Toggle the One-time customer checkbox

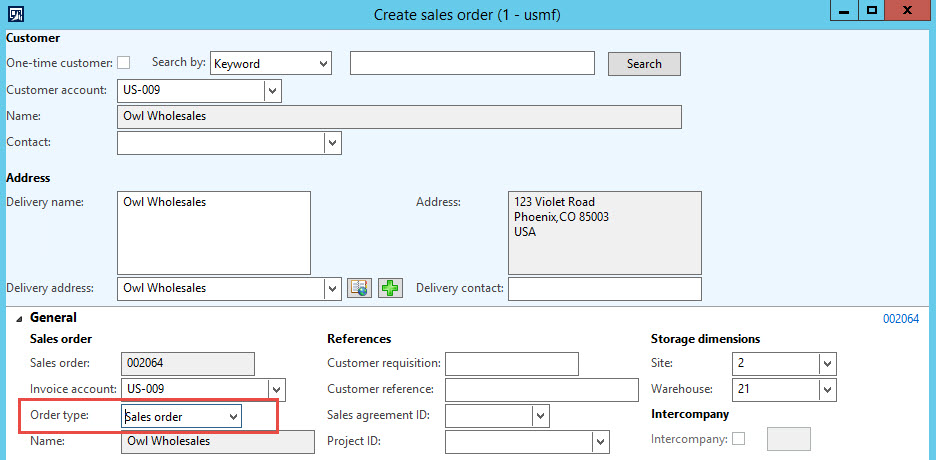click(x=124, y=63)
